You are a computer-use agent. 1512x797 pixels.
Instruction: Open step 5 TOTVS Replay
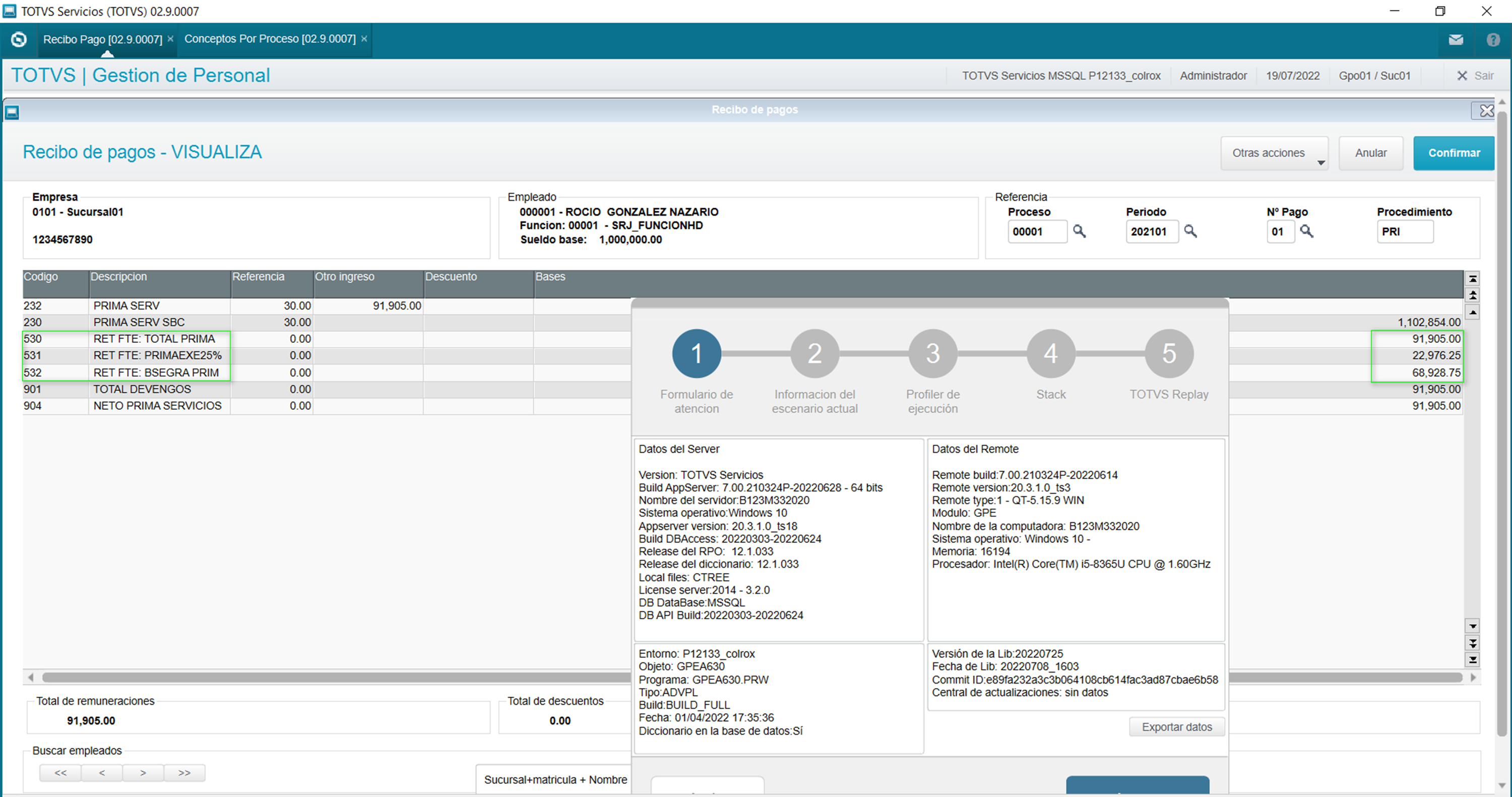[x=1168, y=353]
